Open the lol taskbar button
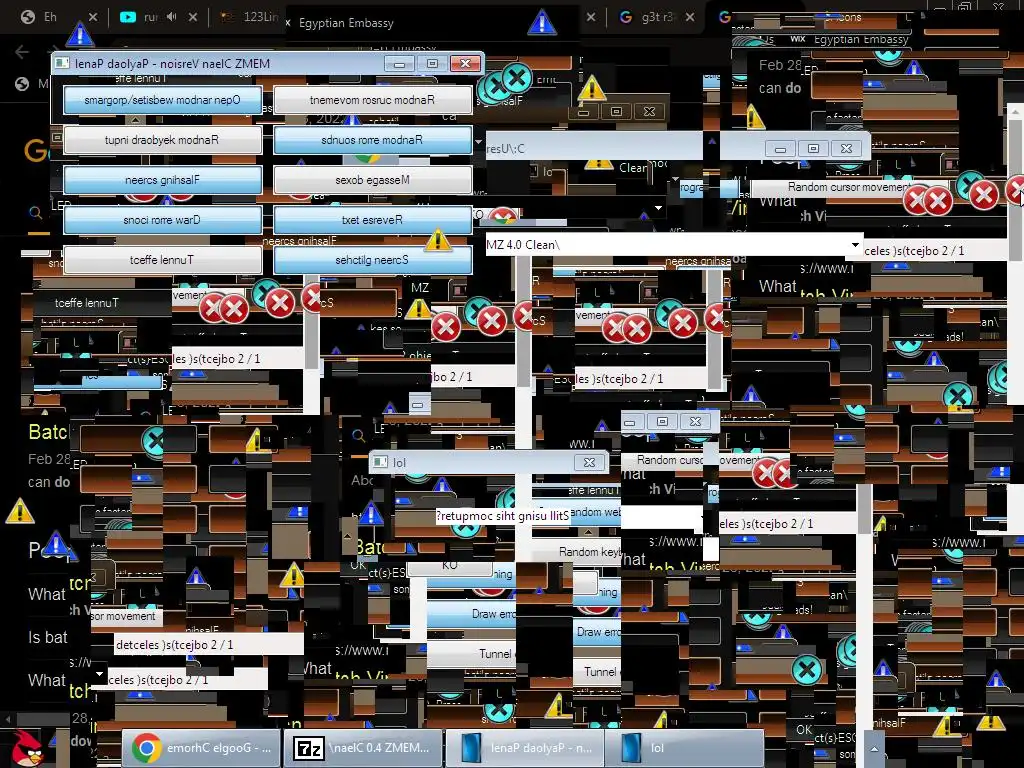1024x768 pixels. pos(684,748)
